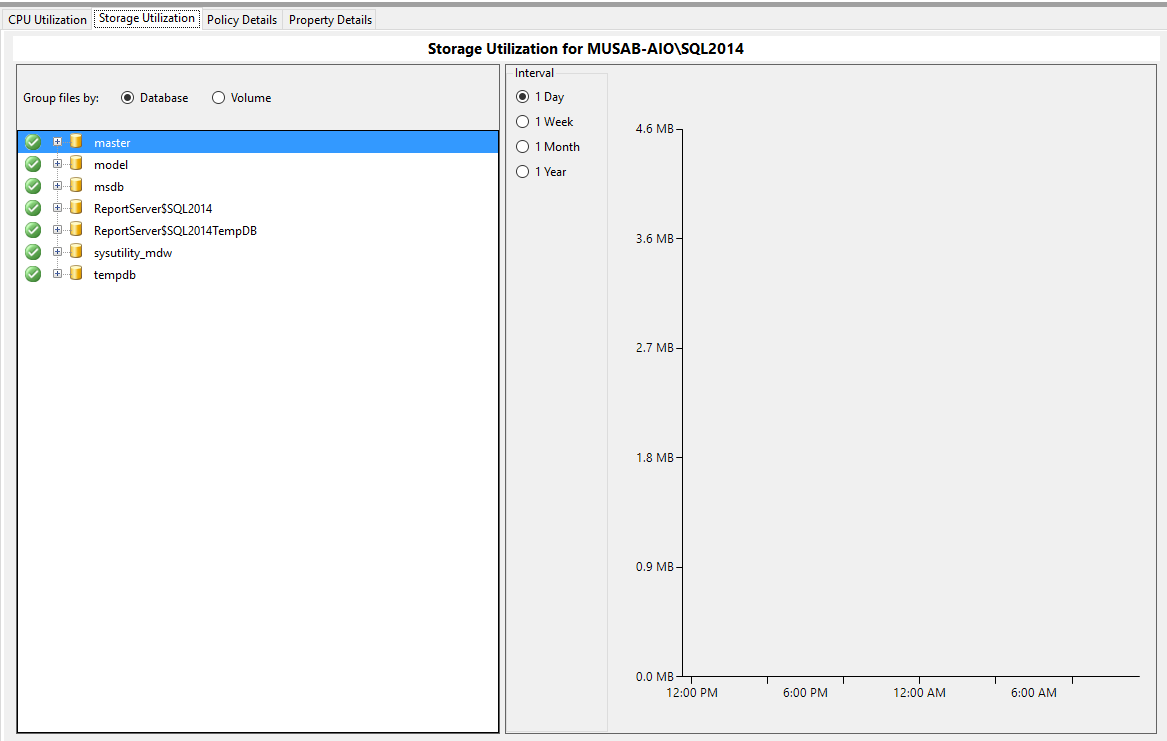Open the Policy Details tab
Viewport: 1167px width, 741px height.
pyautogui.click(x=242, y=19)
